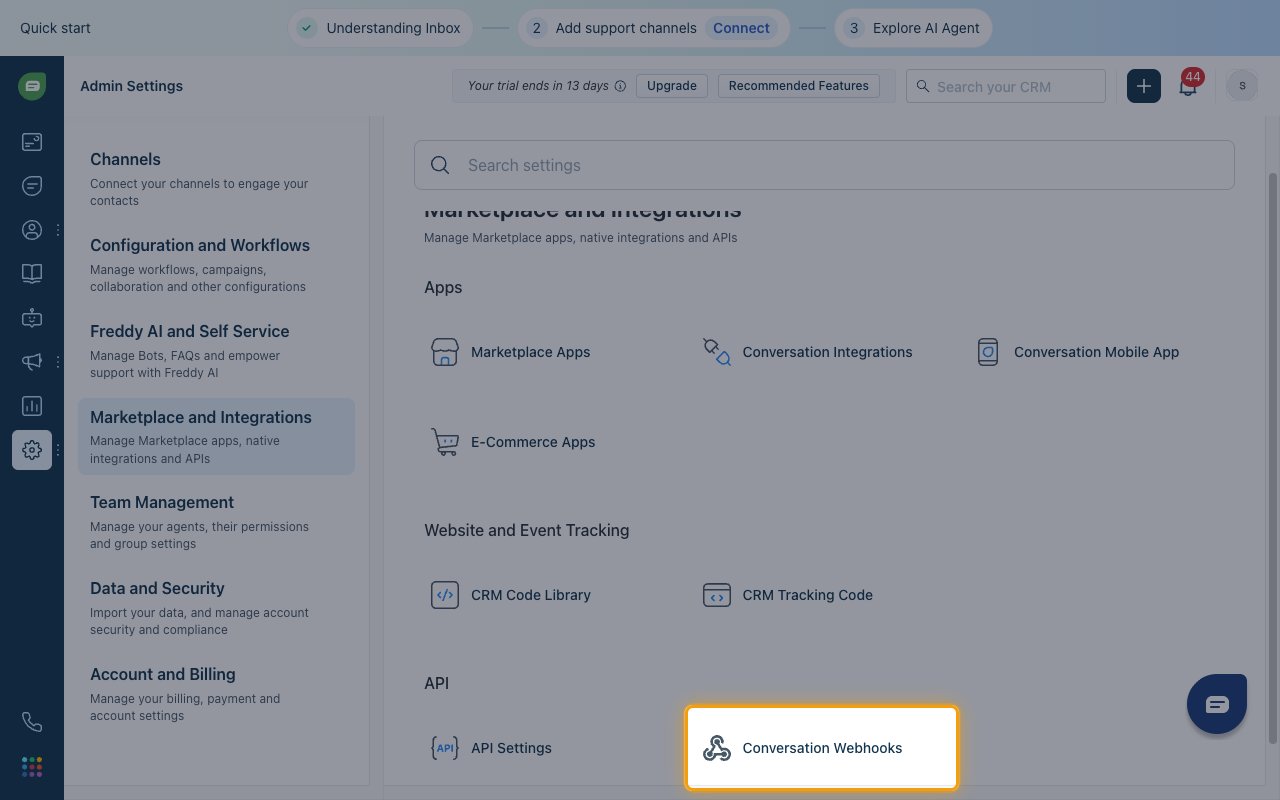
Task: Open CRM Tracking Code
Action: pyautogui.click(x=787, y=595)
